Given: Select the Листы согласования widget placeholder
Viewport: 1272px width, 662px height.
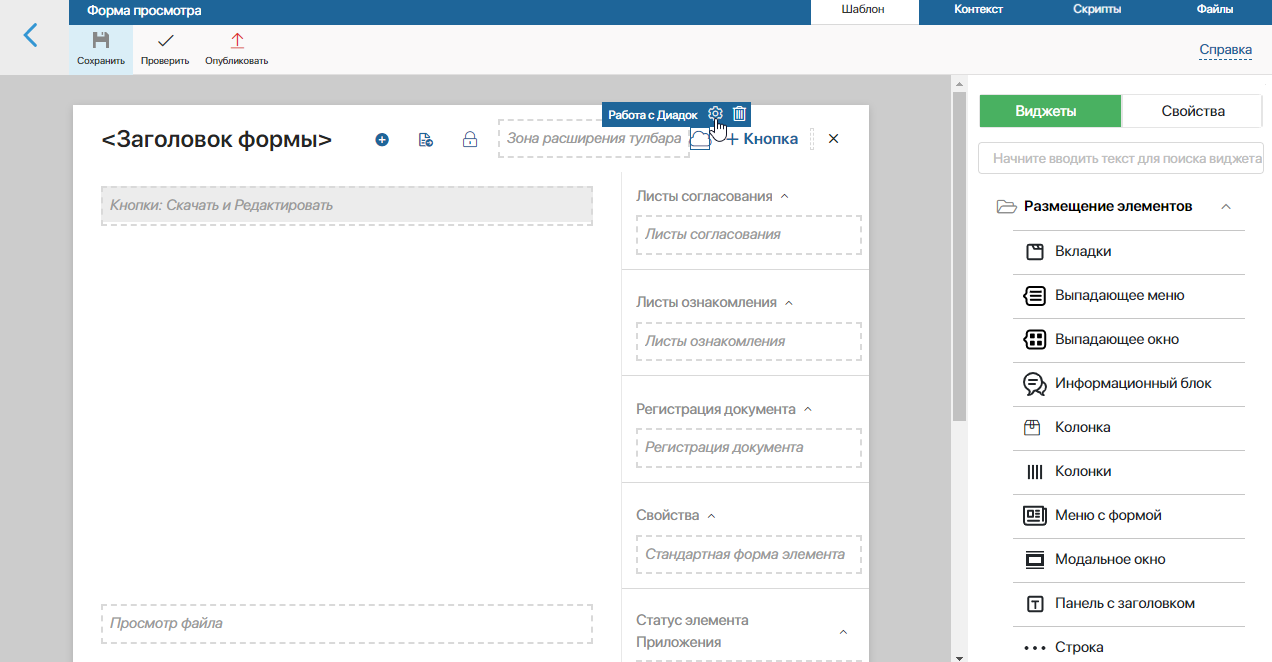Looking at the screenshot, I should (x=749, y=234).
